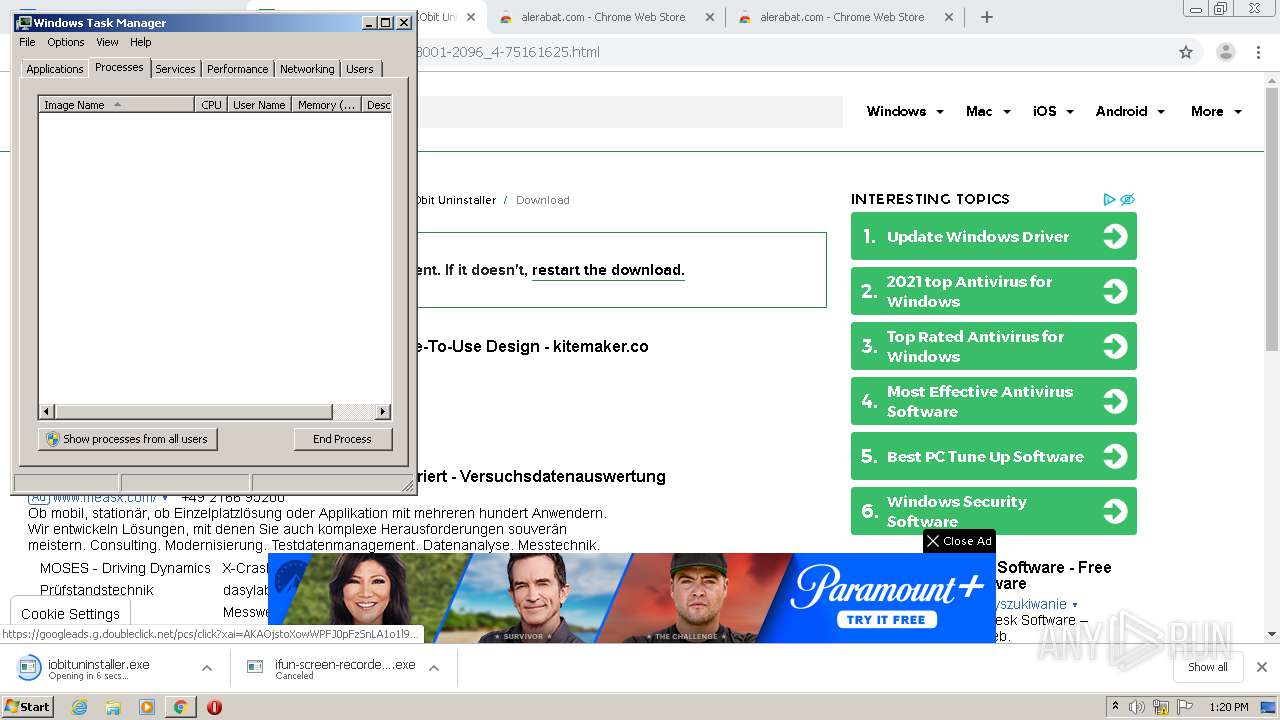
Task: Click the ad hide eye icon
Action: 1127,199
